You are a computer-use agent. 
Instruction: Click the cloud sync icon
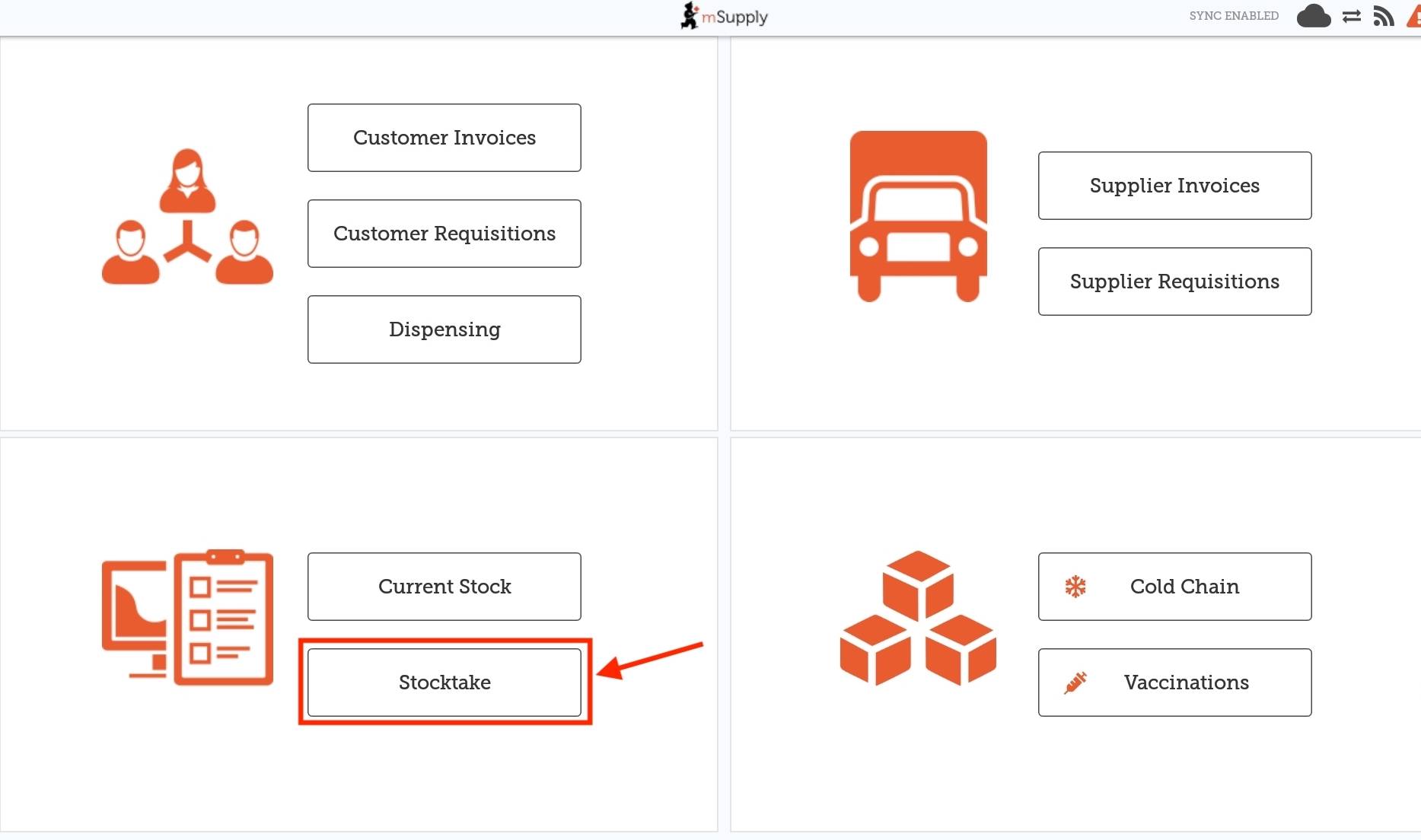(1313, 16)
